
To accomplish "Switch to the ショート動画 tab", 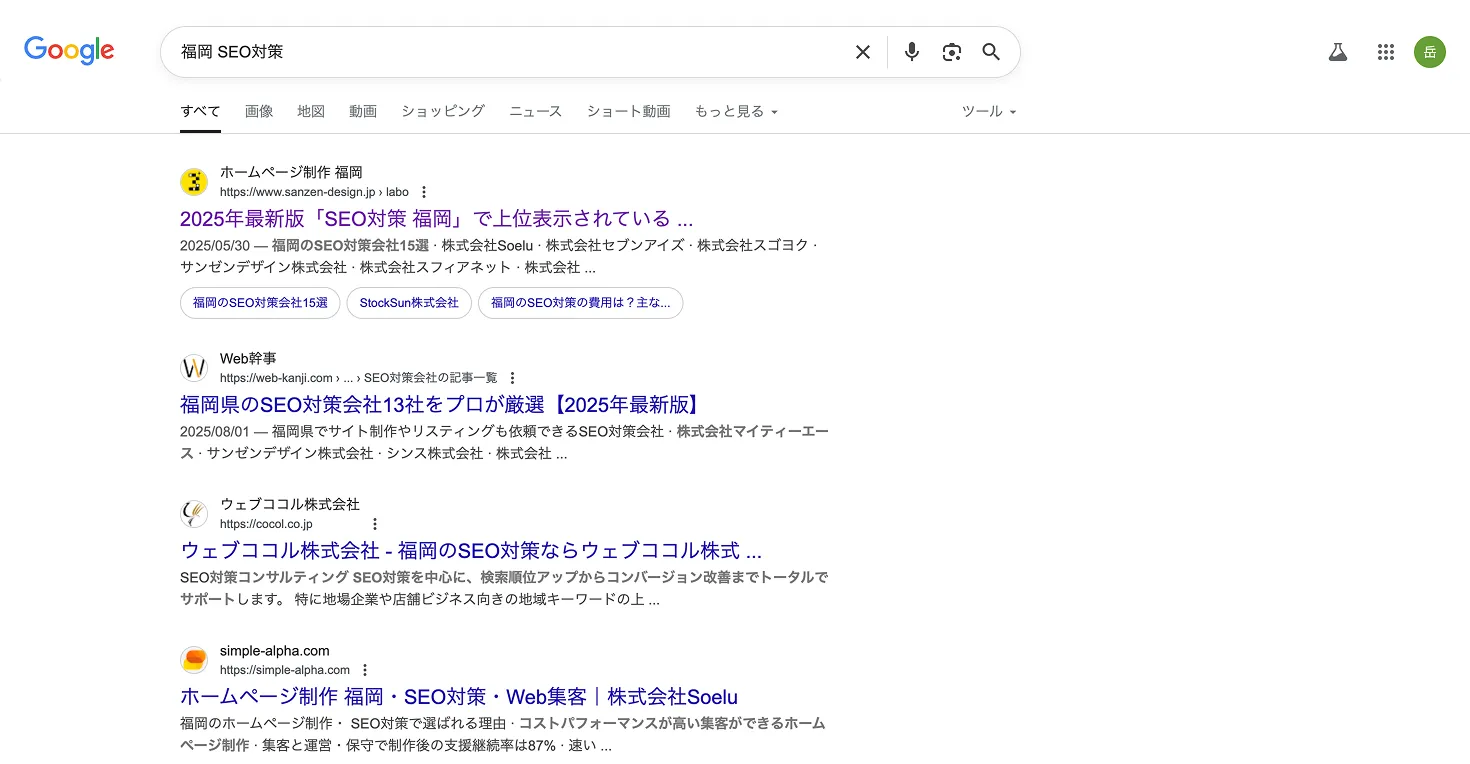I will (x=628, y=111).
